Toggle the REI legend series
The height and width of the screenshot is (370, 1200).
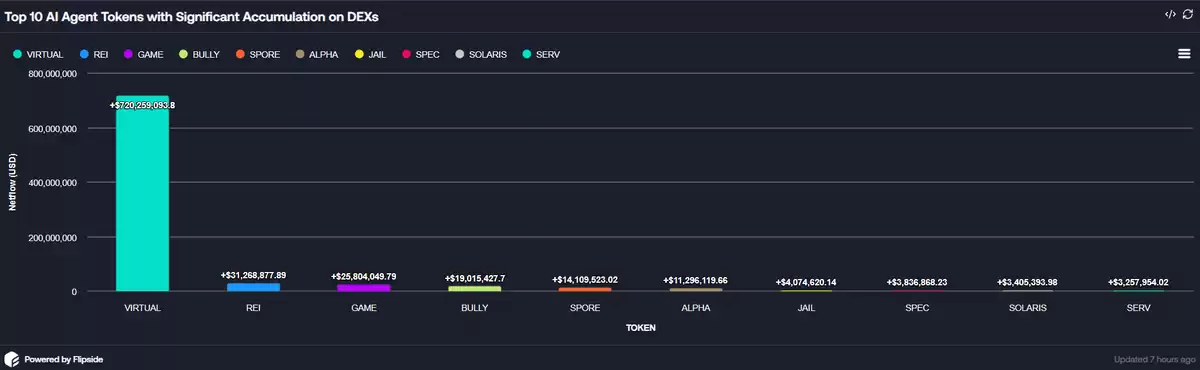click(93, 54)
